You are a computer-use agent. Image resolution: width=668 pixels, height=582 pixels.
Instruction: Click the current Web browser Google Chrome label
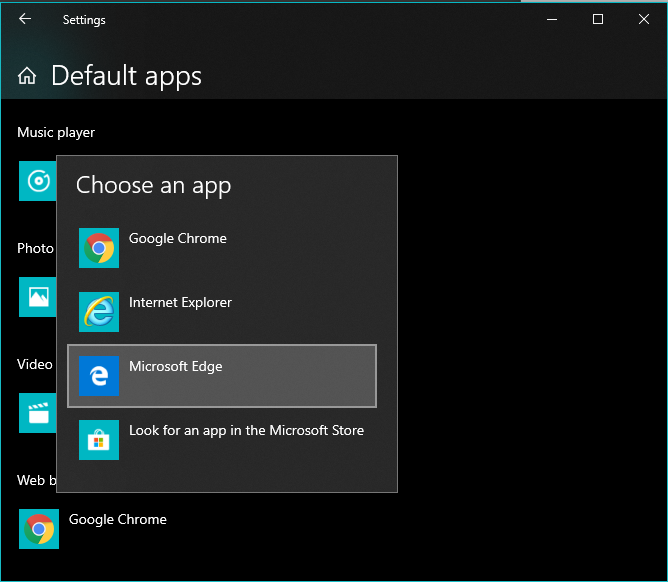tap(118, 519)
